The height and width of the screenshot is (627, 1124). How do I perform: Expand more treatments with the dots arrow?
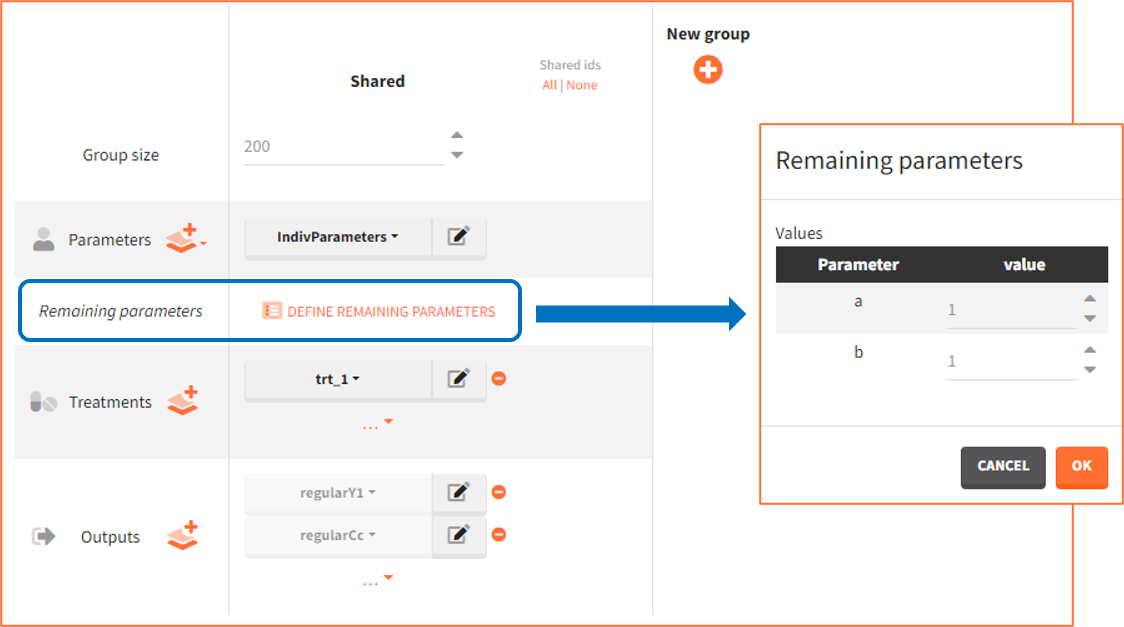[x=377, y=424]
